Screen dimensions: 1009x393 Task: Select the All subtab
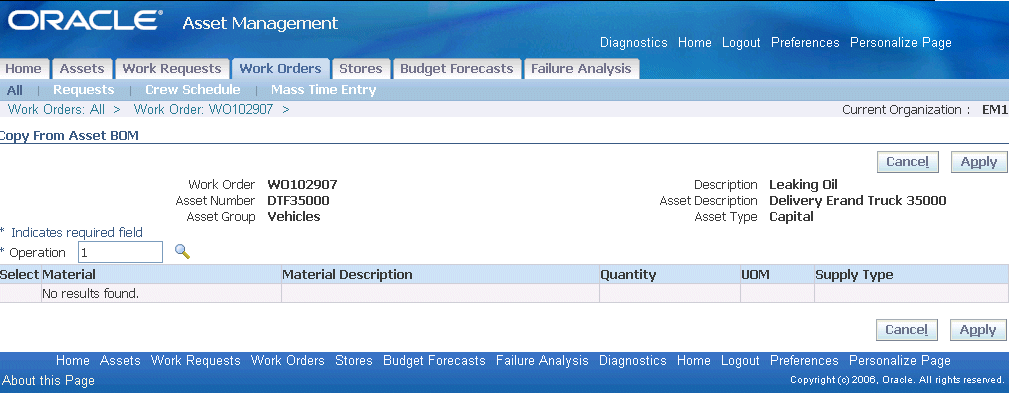14,90
